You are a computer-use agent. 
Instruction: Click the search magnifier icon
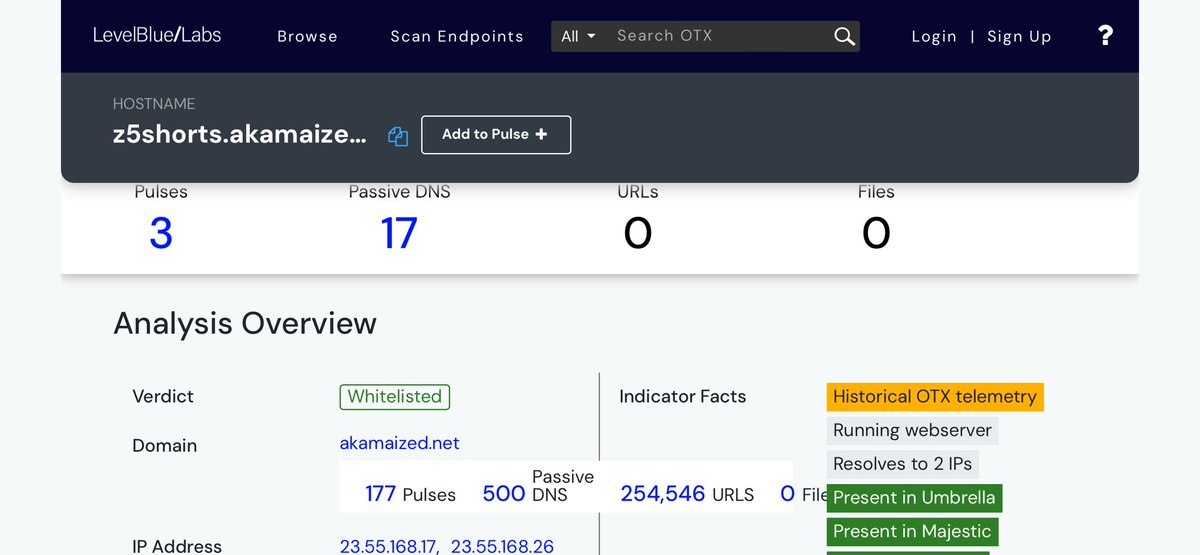844,37
